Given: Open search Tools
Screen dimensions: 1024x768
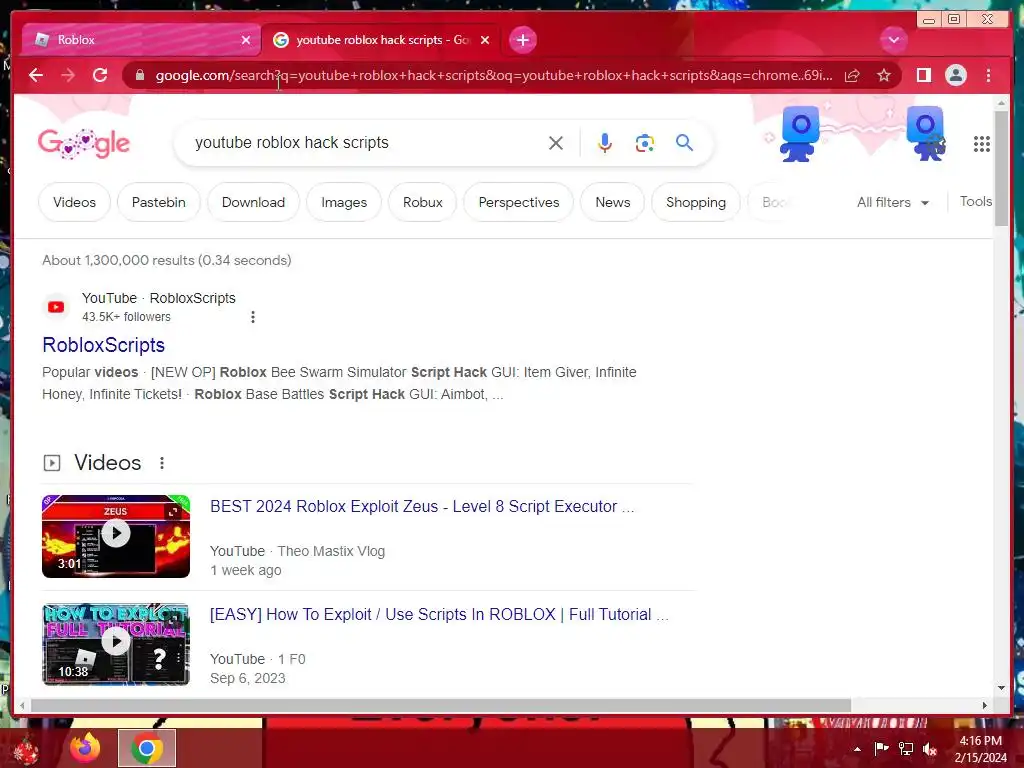Looking at the screenshot, I should pos(976,202).
